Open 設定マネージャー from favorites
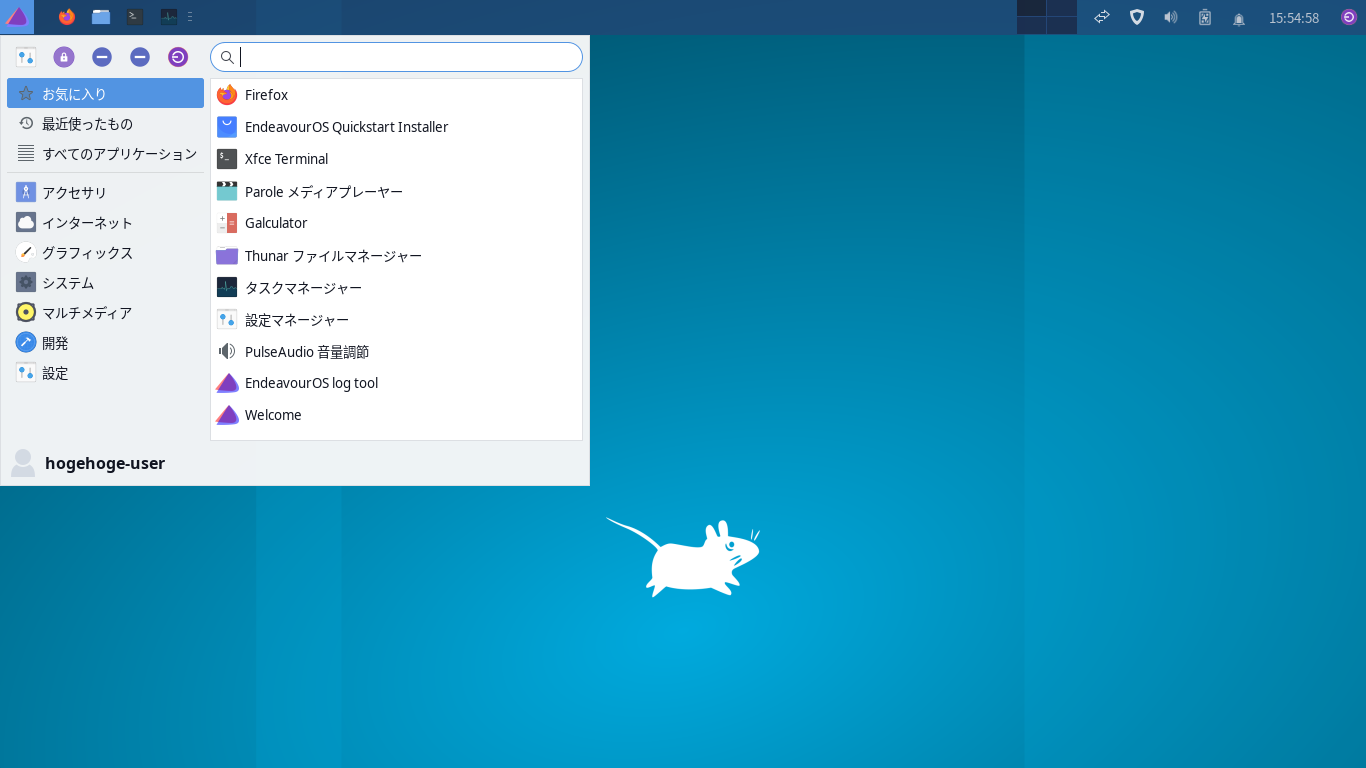Image resolution: width=1366 pixels, height=768 pixels. coord(396,320)
